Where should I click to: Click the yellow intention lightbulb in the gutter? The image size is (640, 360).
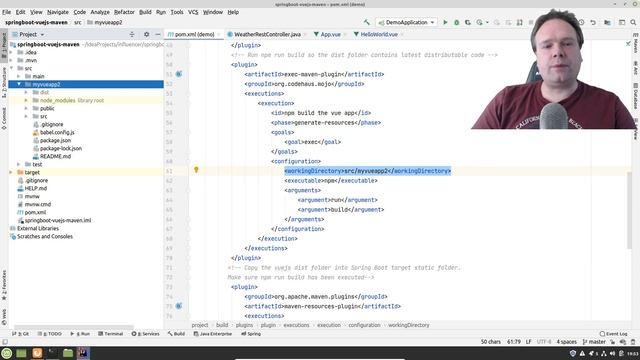pyautogui.click(x=196, y=170)
